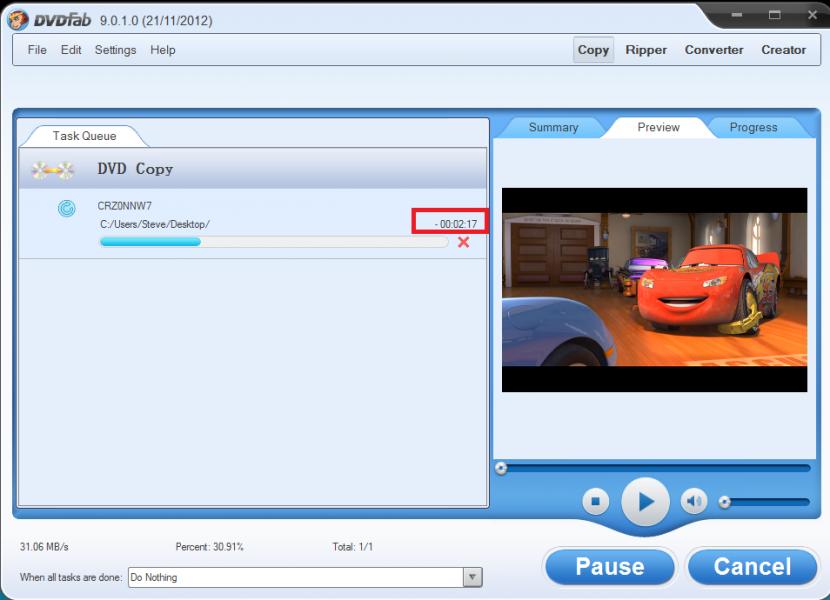This screenshot has height=600, width=830.
Task: Select the Preview tab
Action: pyautogui.click(x=658, y=128)
